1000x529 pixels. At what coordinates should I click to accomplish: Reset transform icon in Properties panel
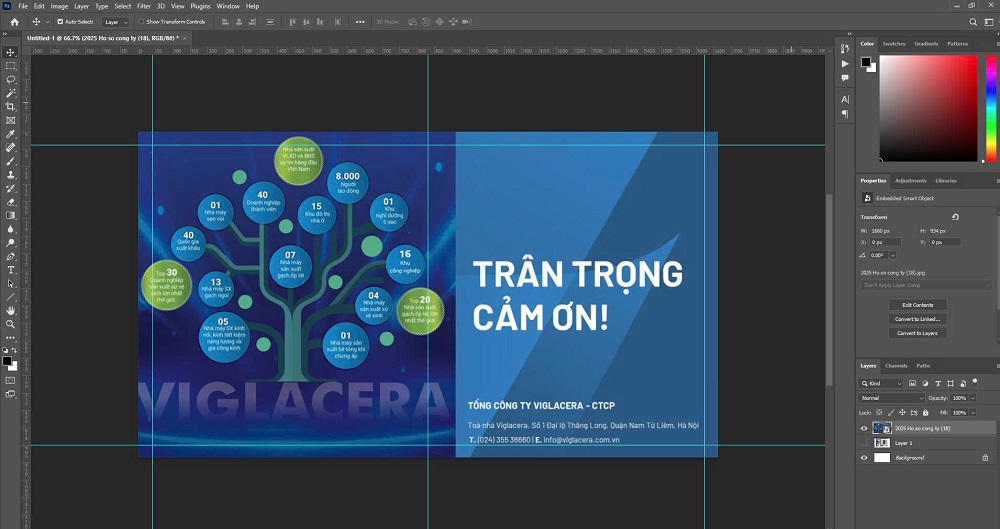tap(955, 217)
